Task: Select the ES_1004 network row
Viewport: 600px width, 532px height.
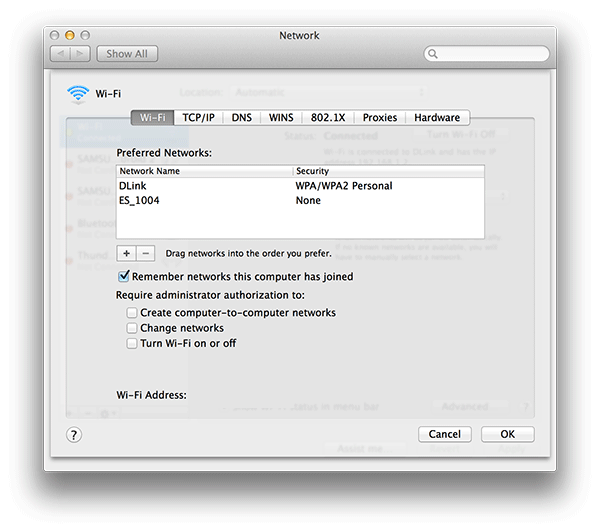Action: coord(300,201)
